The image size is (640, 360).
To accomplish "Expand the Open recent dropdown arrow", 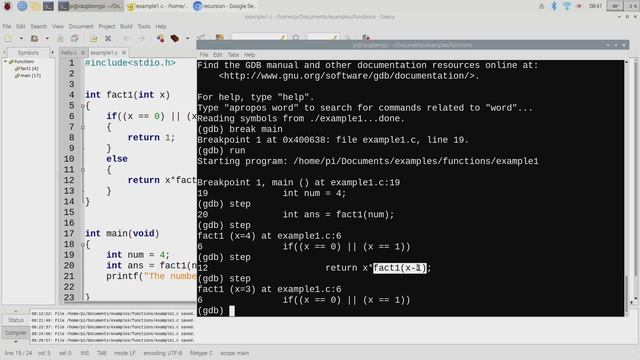I will tap(47, 38).
